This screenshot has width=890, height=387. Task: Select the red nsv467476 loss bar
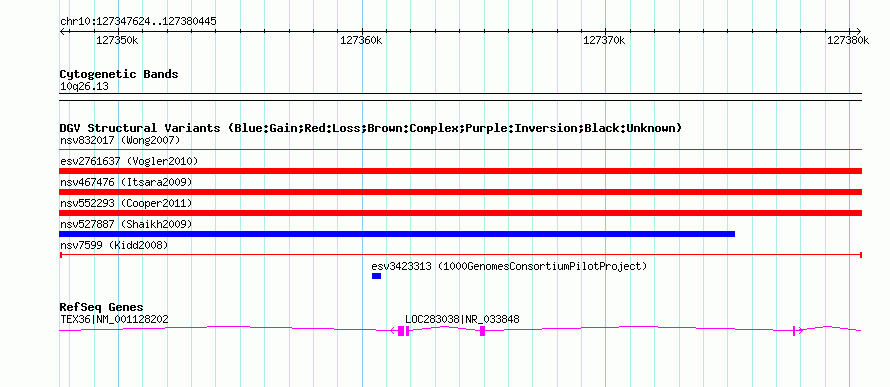pyautogui.click(x=460, y=192)
